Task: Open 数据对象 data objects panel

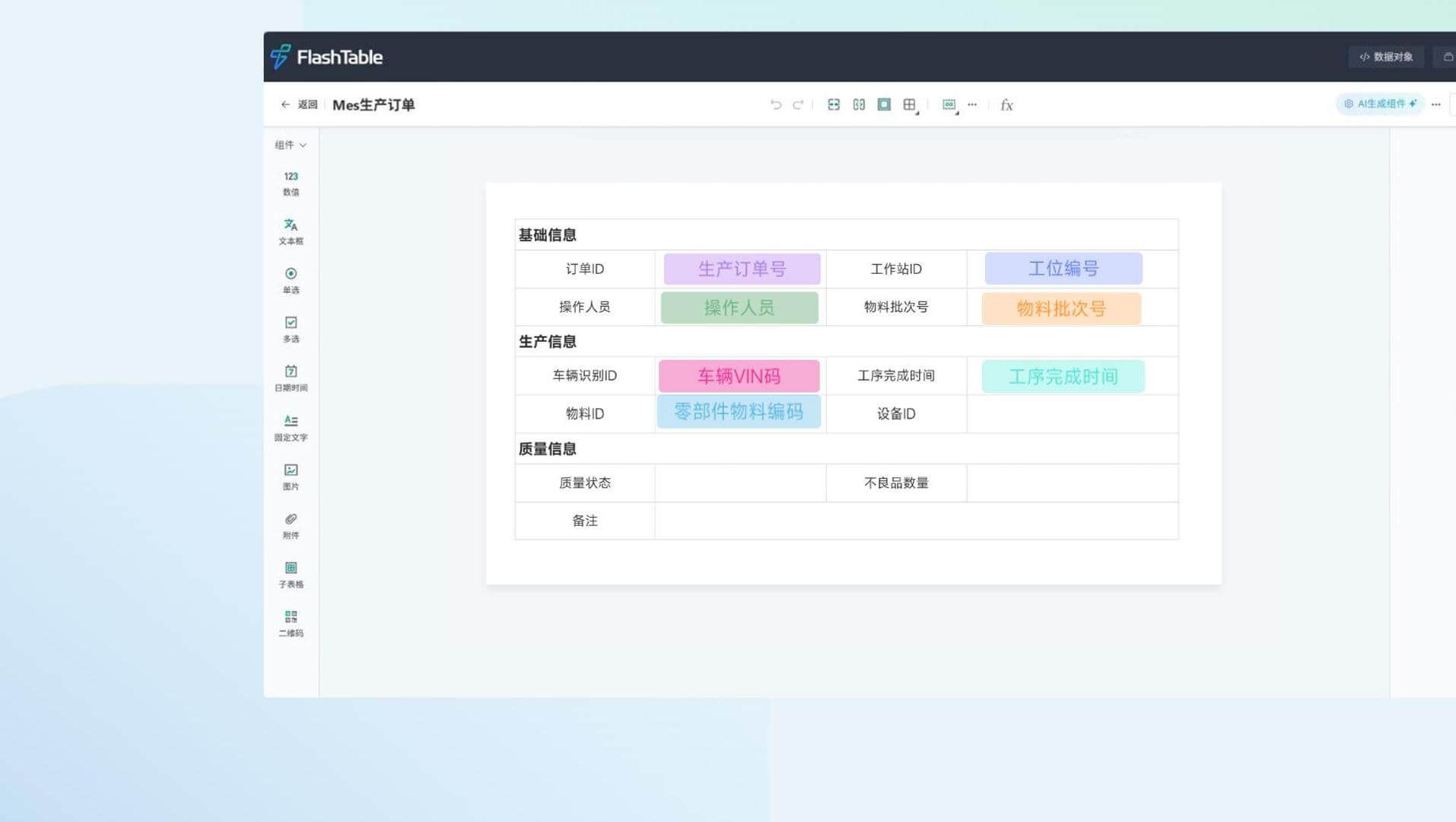Action: pyautogui.click(x=1386, y=56)
